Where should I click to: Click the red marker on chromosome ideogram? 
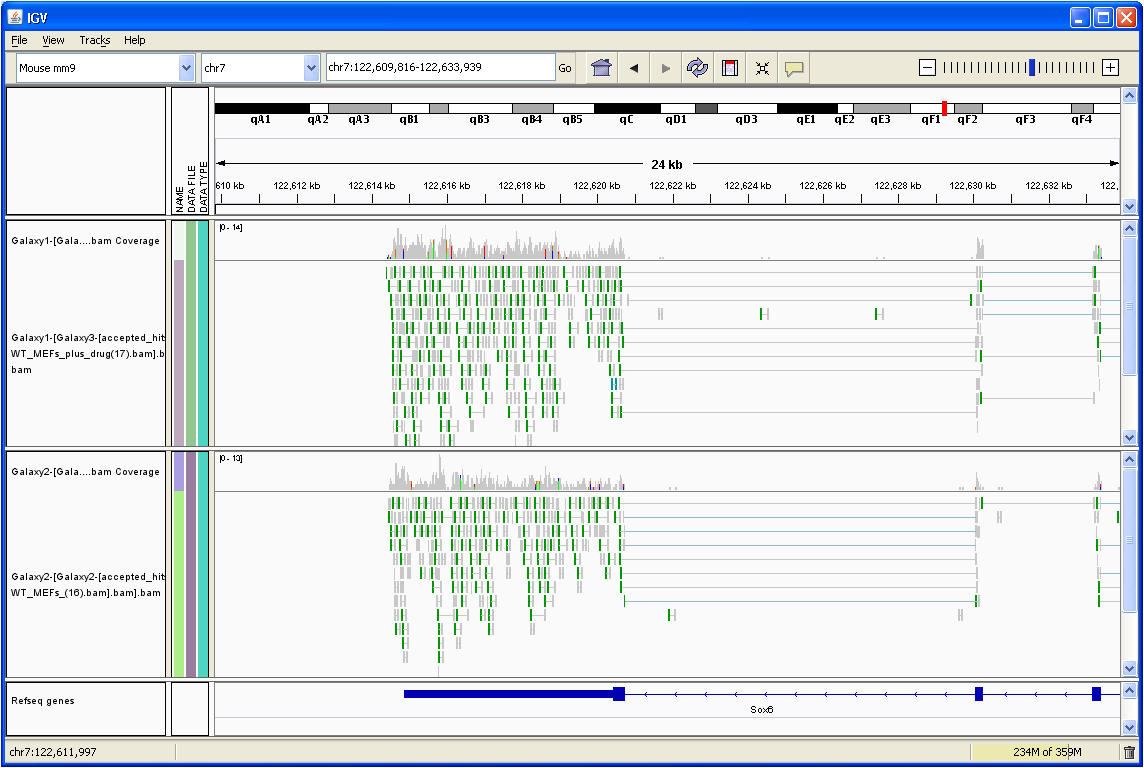click(944, 107)
